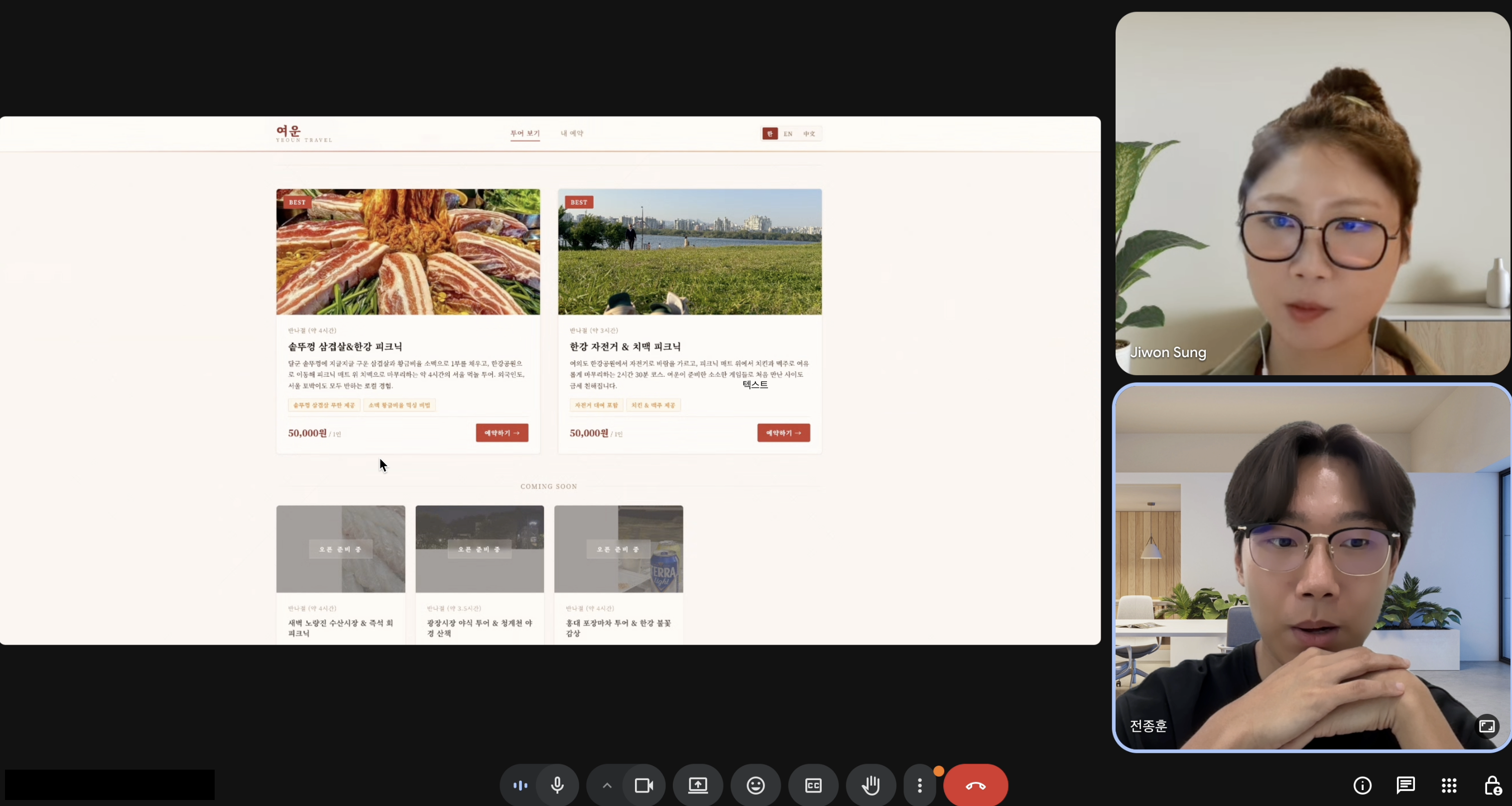The height and width of the screenshot is (806, 1512).
Task: Turn off the camera
Action: (644, 786)
